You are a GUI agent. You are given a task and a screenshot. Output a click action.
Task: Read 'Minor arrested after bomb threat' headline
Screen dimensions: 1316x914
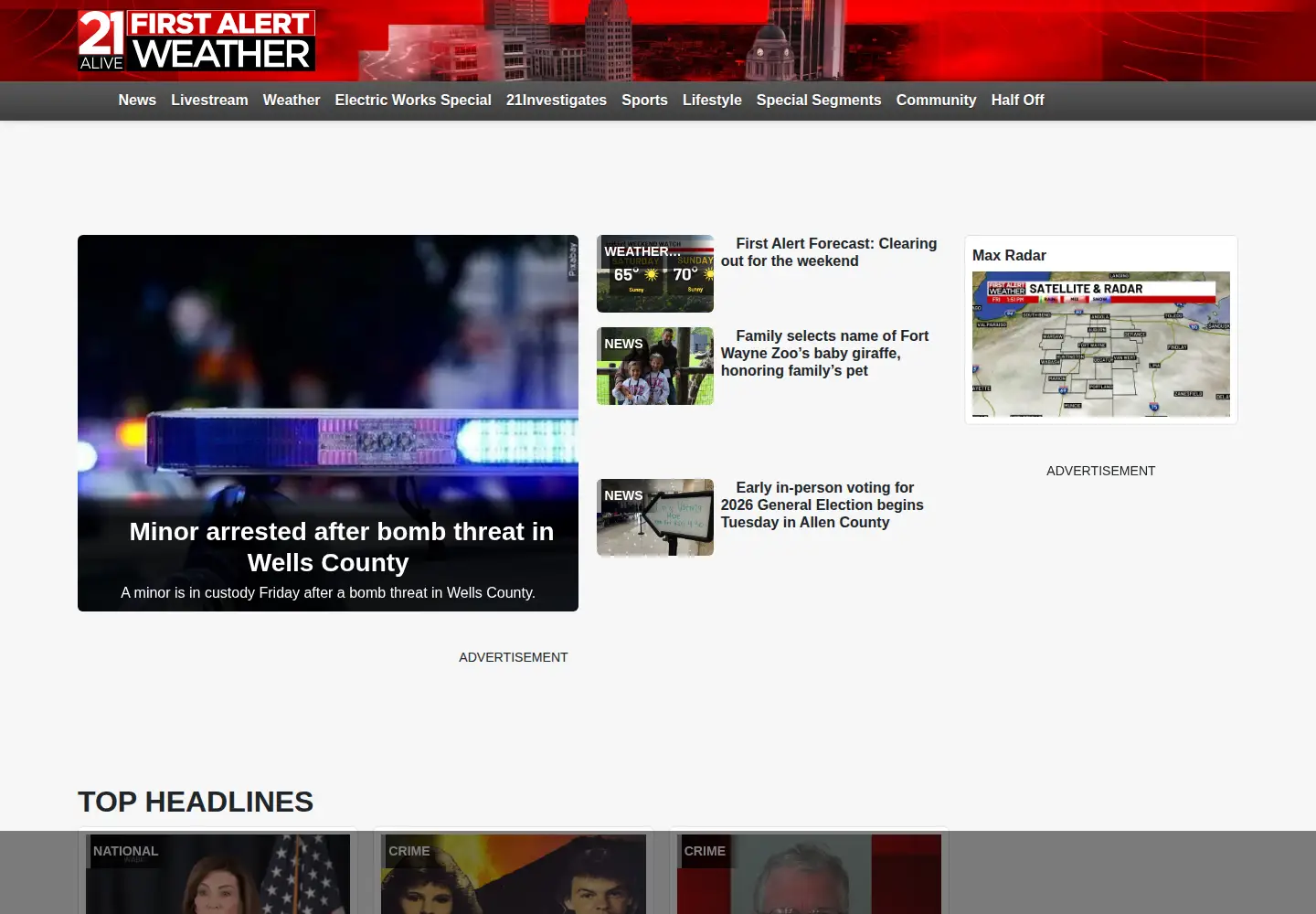[341, 547]
